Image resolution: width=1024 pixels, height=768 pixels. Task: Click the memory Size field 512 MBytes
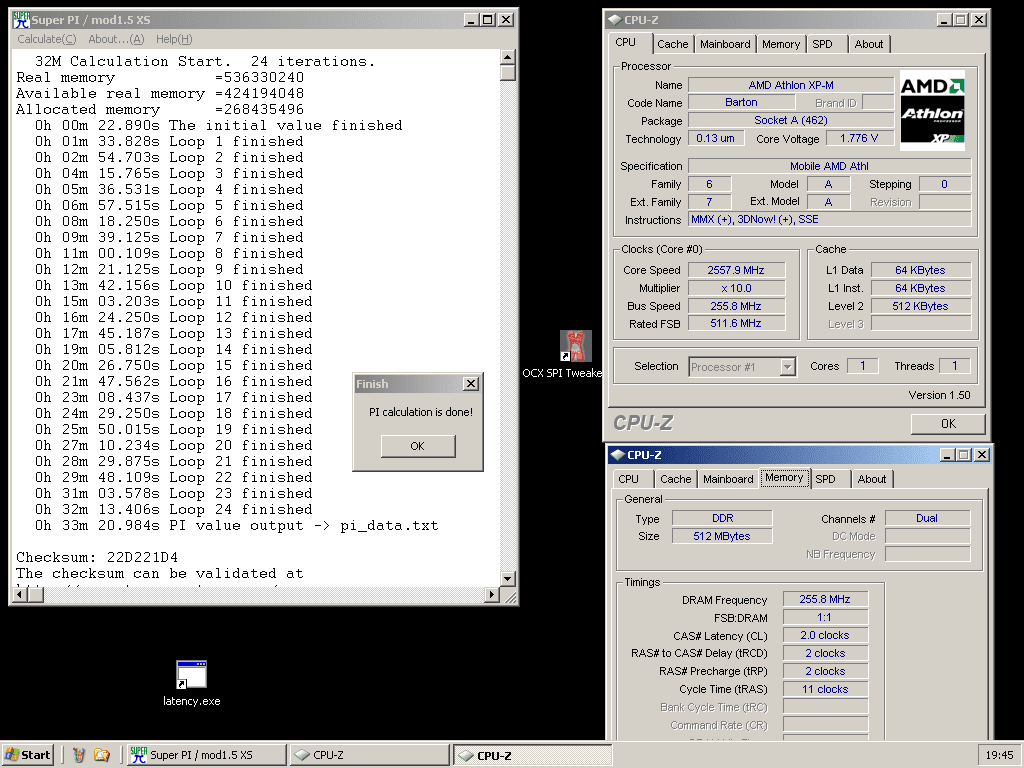point(722,536)
